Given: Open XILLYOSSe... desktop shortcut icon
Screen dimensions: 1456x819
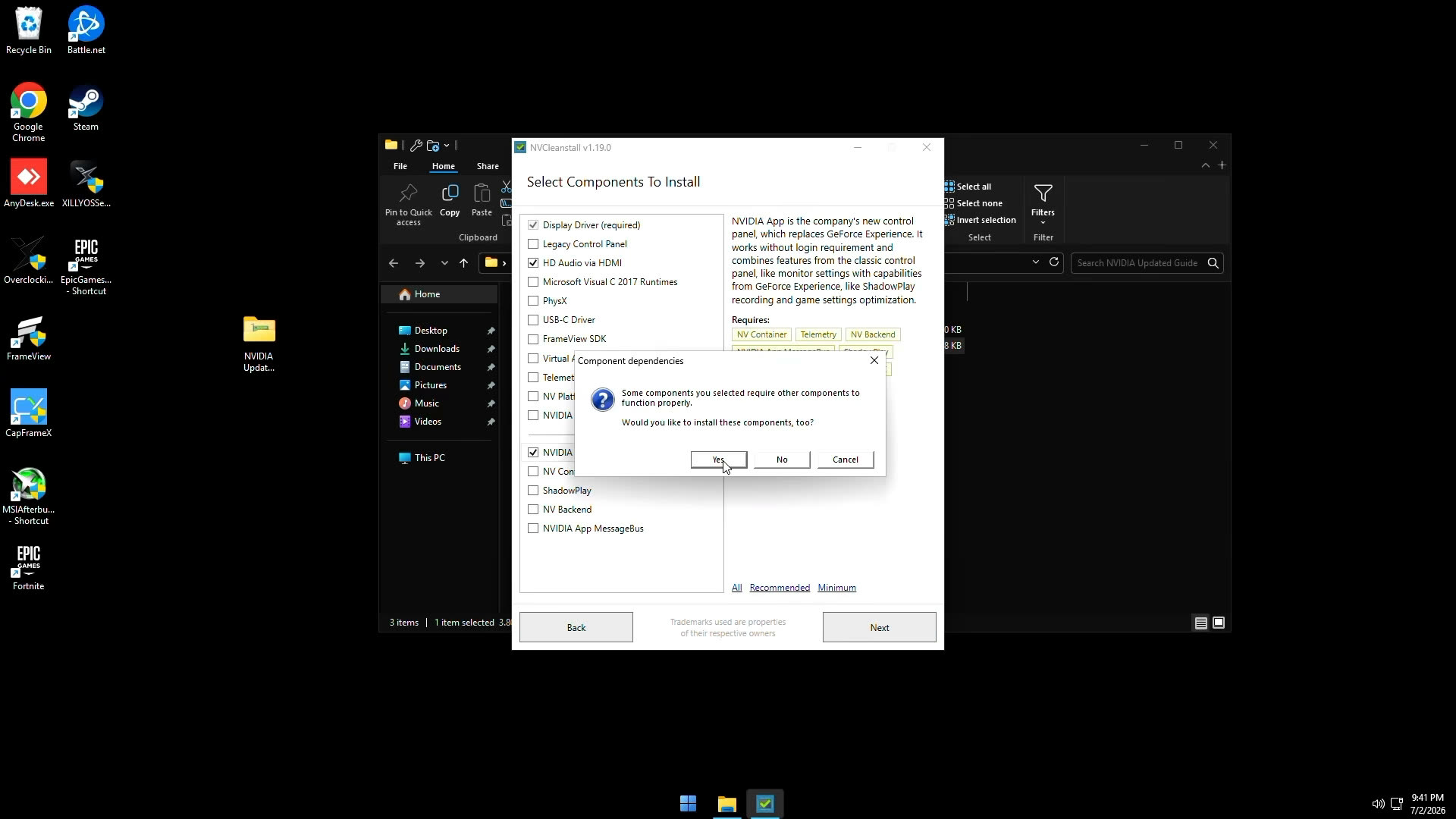Looking at the screenshot, I should click(x=86, y=184).
